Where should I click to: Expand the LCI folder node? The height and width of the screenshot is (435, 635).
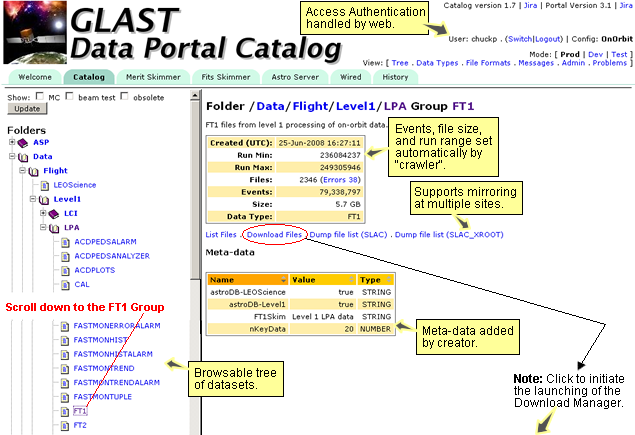click(x=43, y=213)
